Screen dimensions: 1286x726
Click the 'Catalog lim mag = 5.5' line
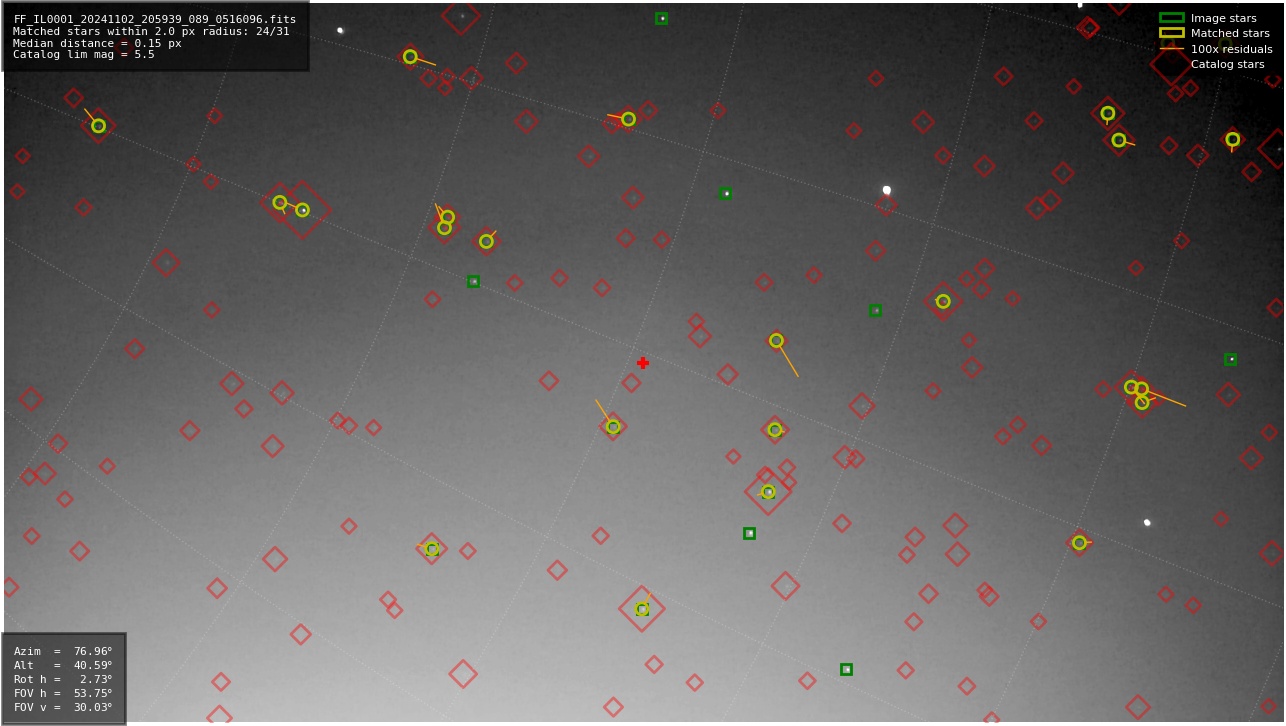(84, 55)
